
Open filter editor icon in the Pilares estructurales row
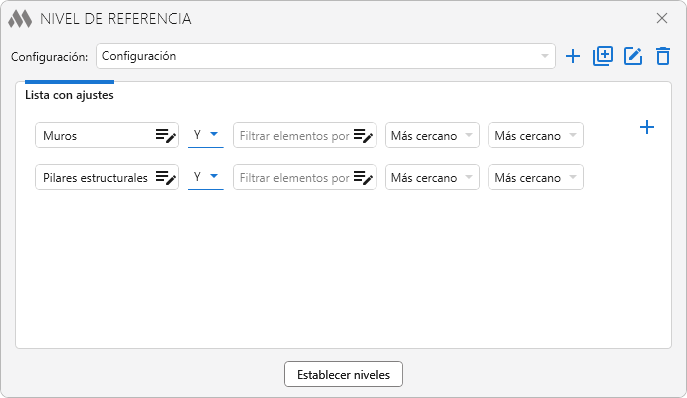(x=363, y=178)
